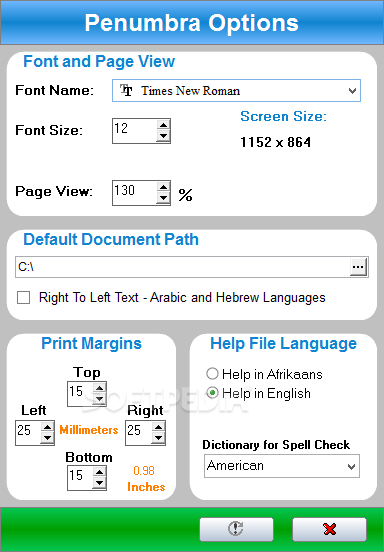This screenshot has height=552, width=384.
Task: Click the Right margin value field
Action: [139, 433]
